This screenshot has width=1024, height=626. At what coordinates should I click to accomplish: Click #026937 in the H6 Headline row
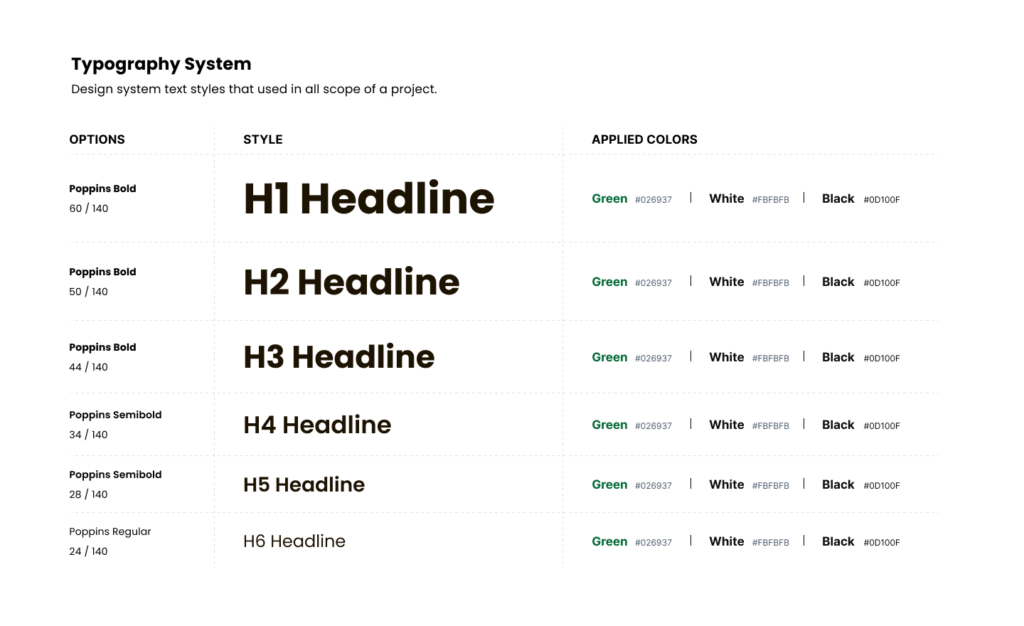[653, 542]
